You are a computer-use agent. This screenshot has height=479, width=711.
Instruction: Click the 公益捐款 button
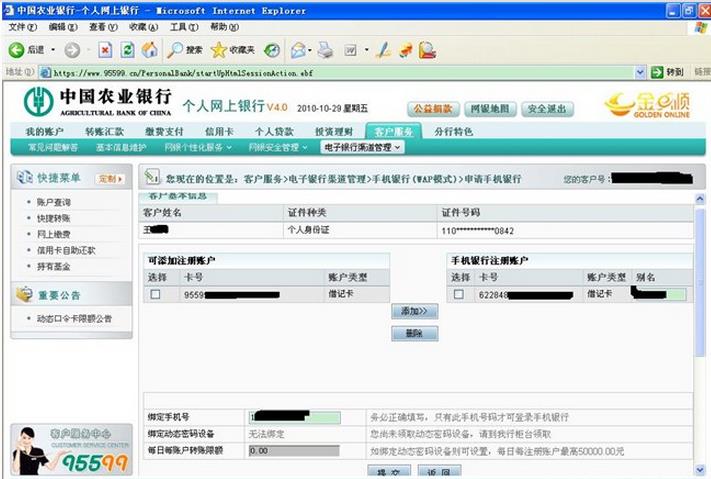[433, 109]
